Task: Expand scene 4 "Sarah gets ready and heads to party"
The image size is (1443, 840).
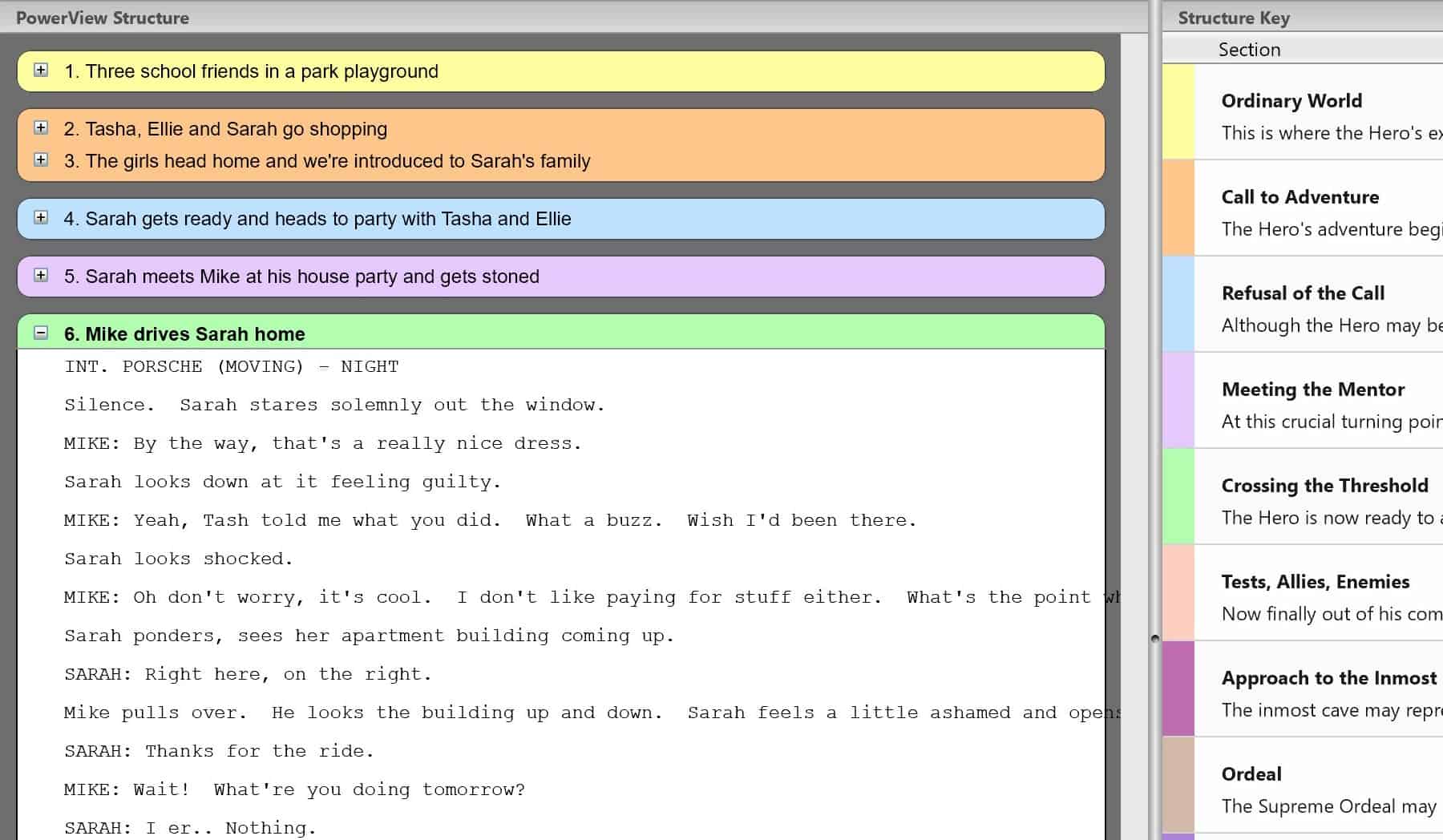Action: coord(39,218)
